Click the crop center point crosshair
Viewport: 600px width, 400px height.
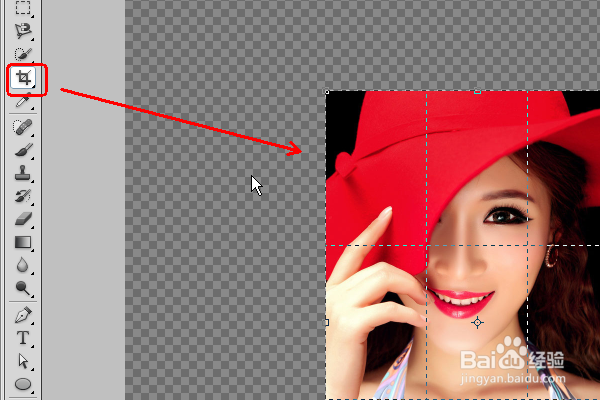pos(477,323)
